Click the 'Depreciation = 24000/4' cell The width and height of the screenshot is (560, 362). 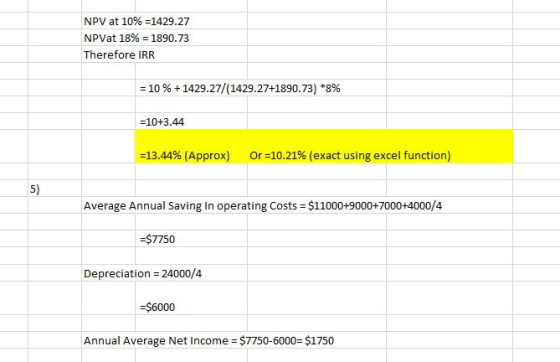(142, 274)
